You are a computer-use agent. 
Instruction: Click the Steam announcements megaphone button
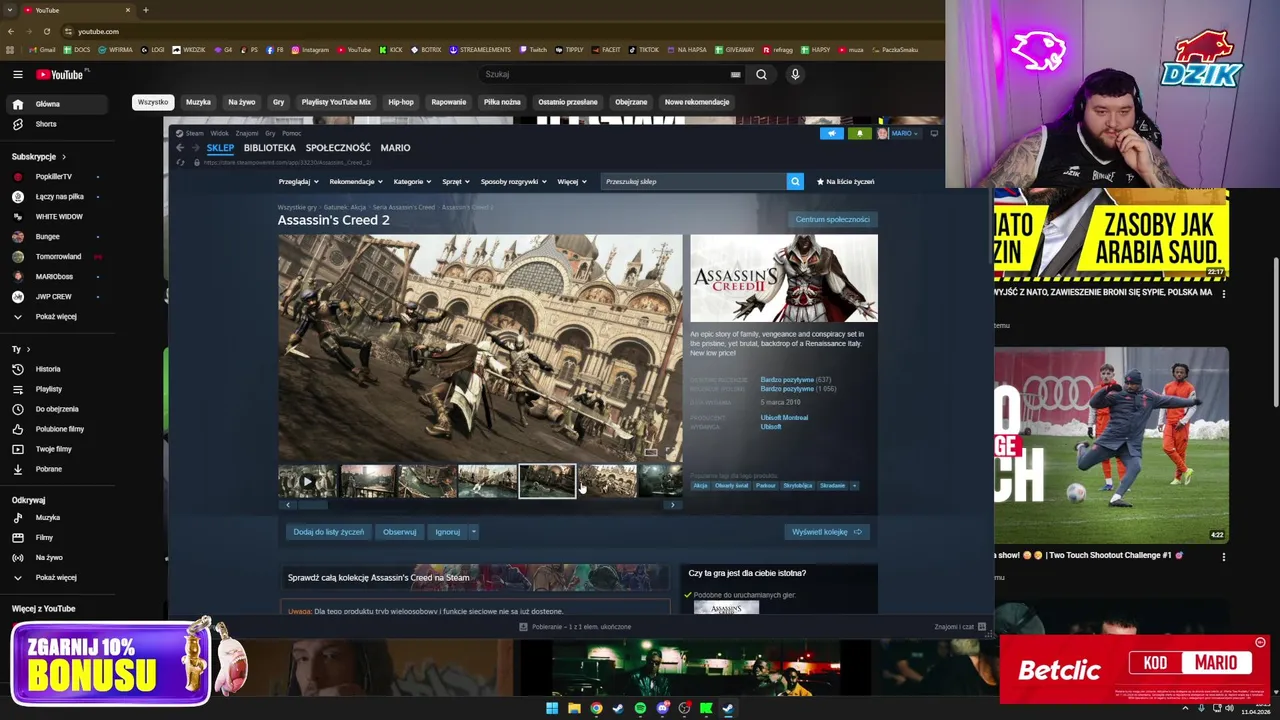831,133
